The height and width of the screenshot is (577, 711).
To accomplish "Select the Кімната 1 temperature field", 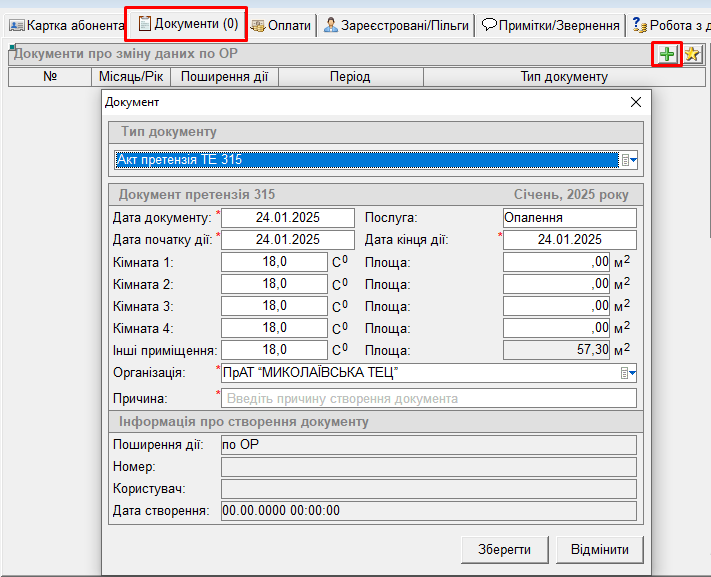I will click(x=274, y=262).
